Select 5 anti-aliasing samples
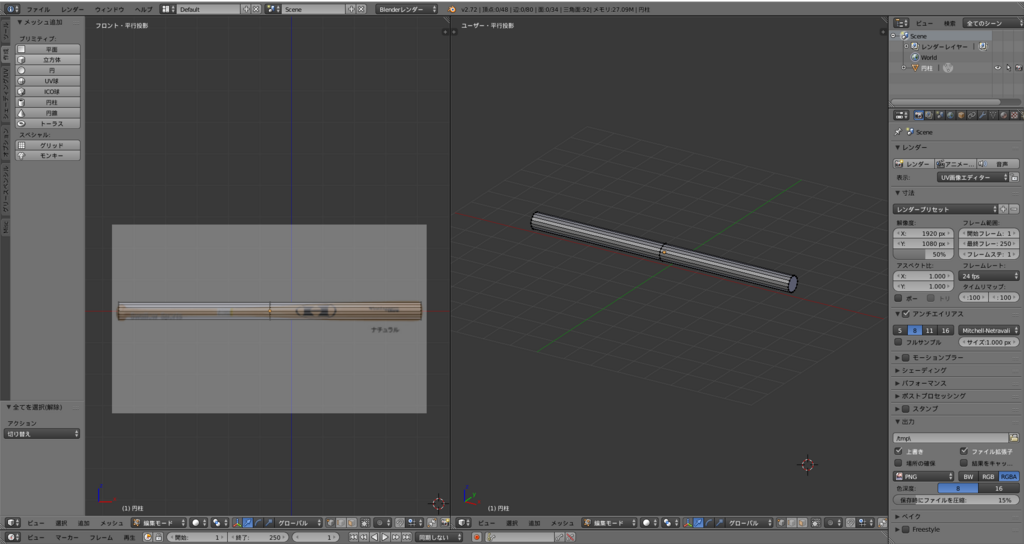The height and width of the screenshot is (544, 1024). coord(900,330)
